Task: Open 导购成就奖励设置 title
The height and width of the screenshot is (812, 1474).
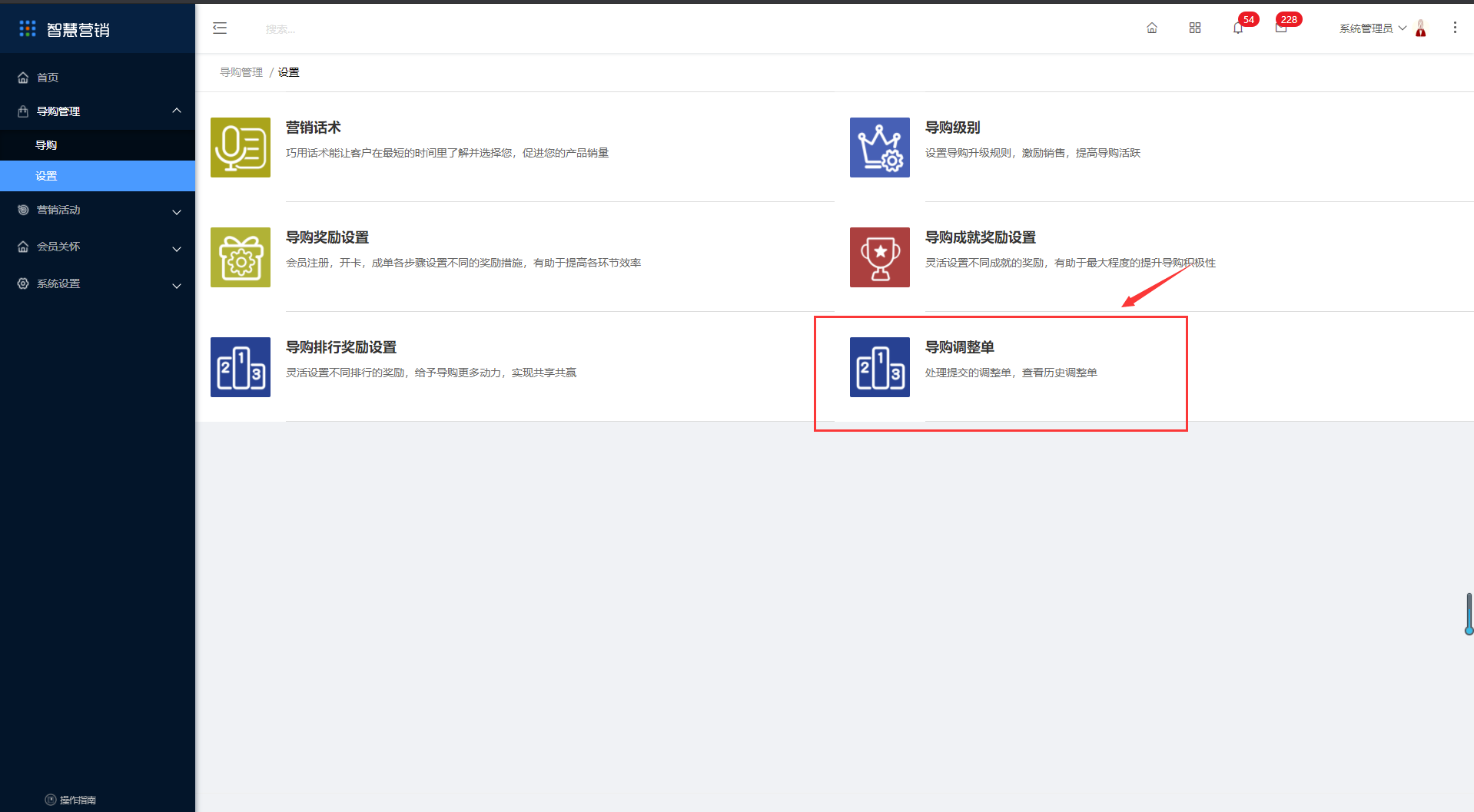Action: (981, 237)
